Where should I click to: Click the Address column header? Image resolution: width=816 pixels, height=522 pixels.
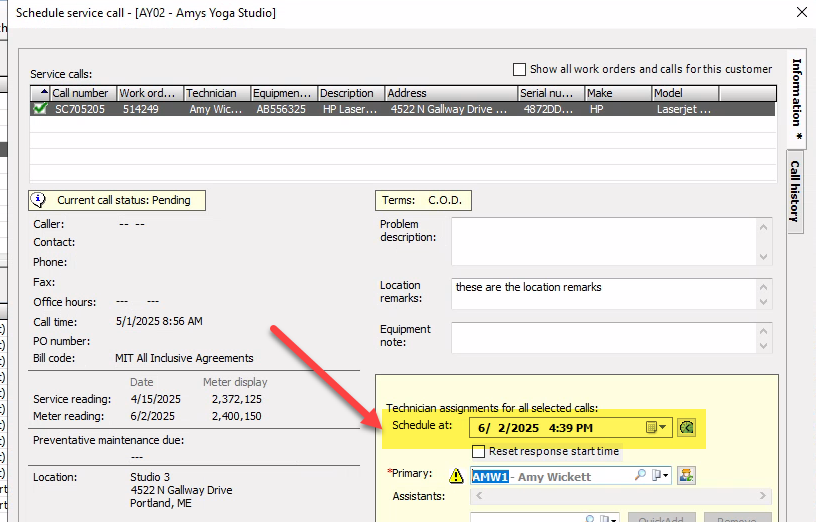coord(451,93)
